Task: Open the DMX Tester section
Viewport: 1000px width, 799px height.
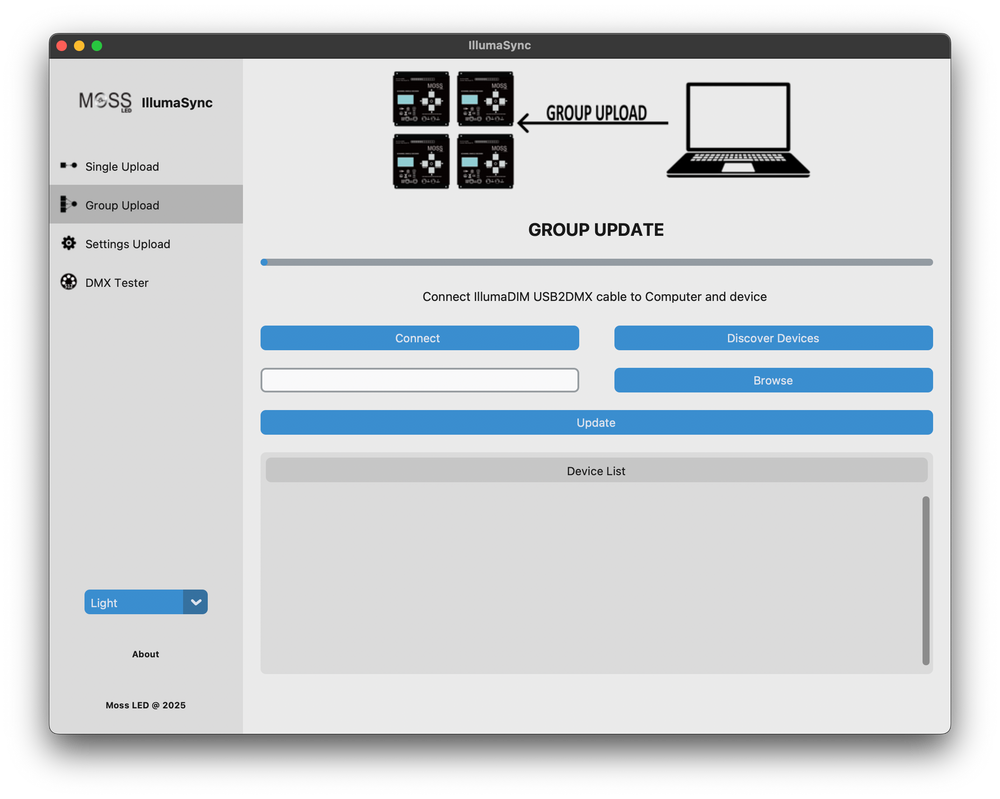Action: (x=117, y=282)
